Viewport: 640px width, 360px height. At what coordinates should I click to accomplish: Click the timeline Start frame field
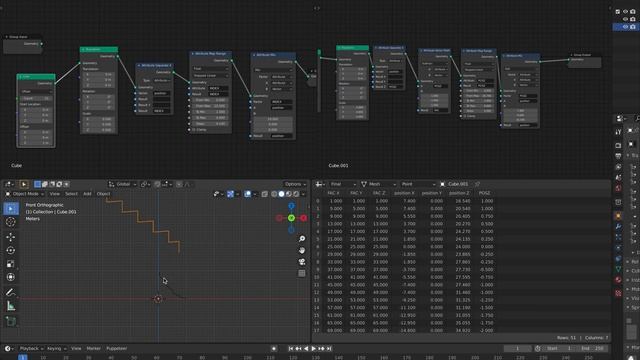pos(560,349)
